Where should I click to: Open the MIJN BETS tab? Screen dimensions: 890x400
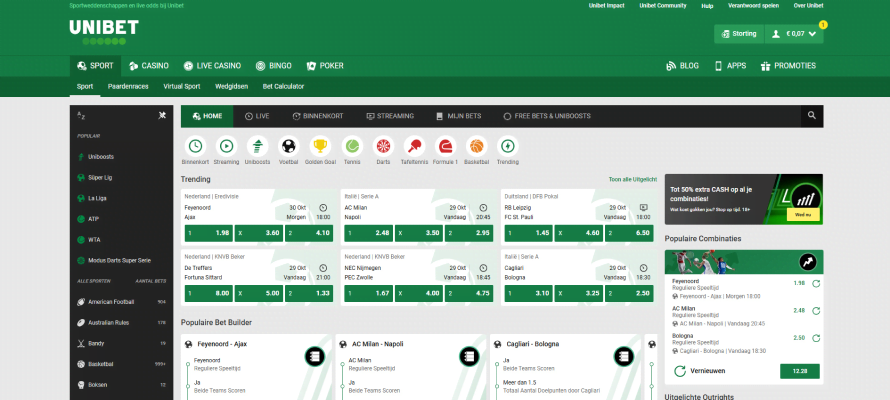pos(459,116)
